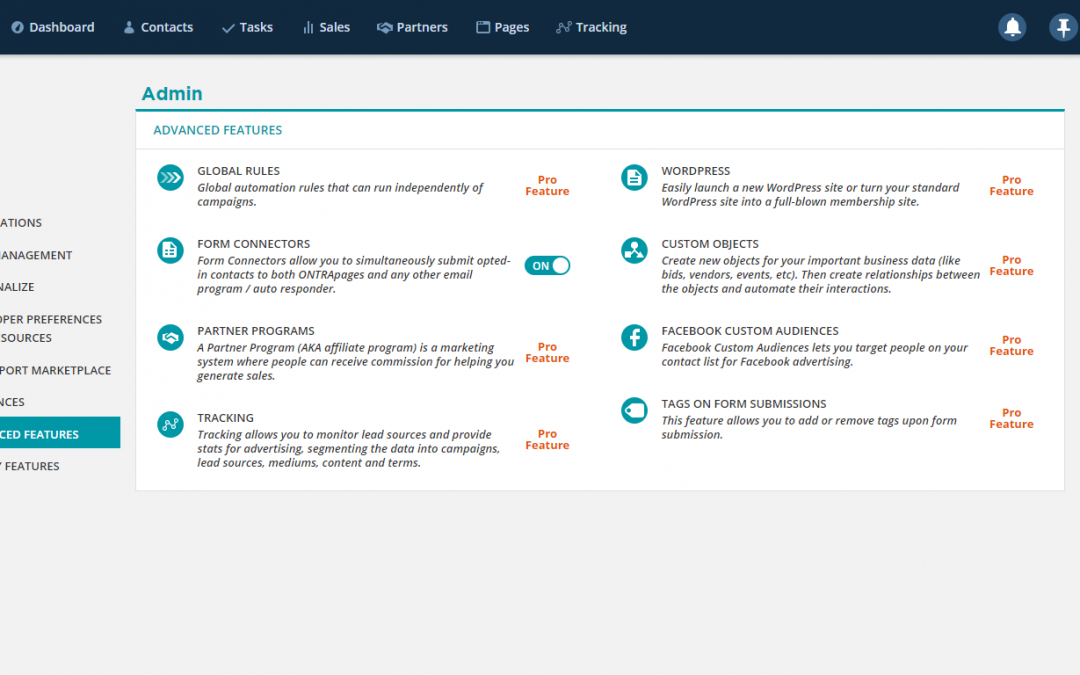The height and width of the screenshot is (675, 1080).
Task: Click Pro Feature label for Global Rules
Action: pyautogui.click(x=547, y=186)
